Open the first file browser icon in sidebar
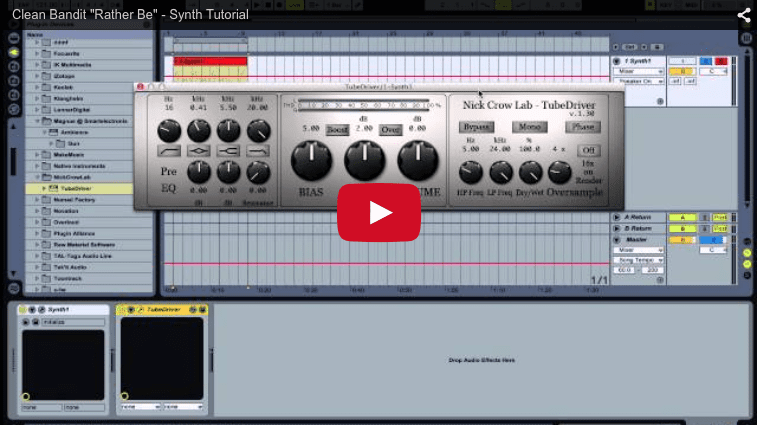 [14, 67]
